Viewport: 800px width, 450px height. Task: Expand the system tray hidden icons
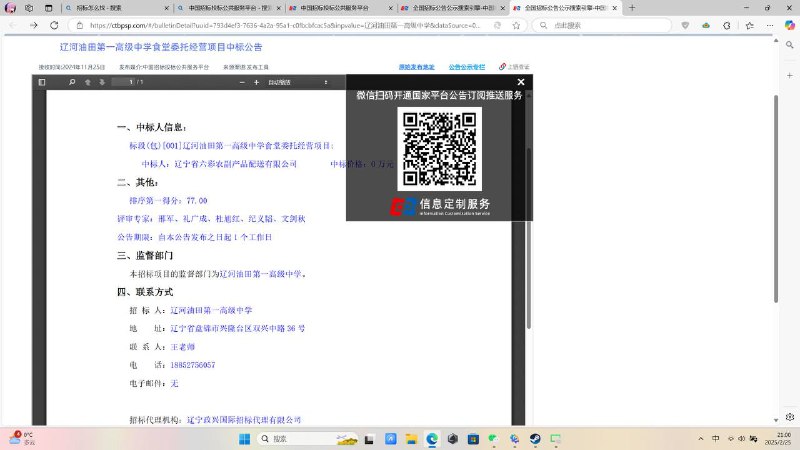point(701,438)
